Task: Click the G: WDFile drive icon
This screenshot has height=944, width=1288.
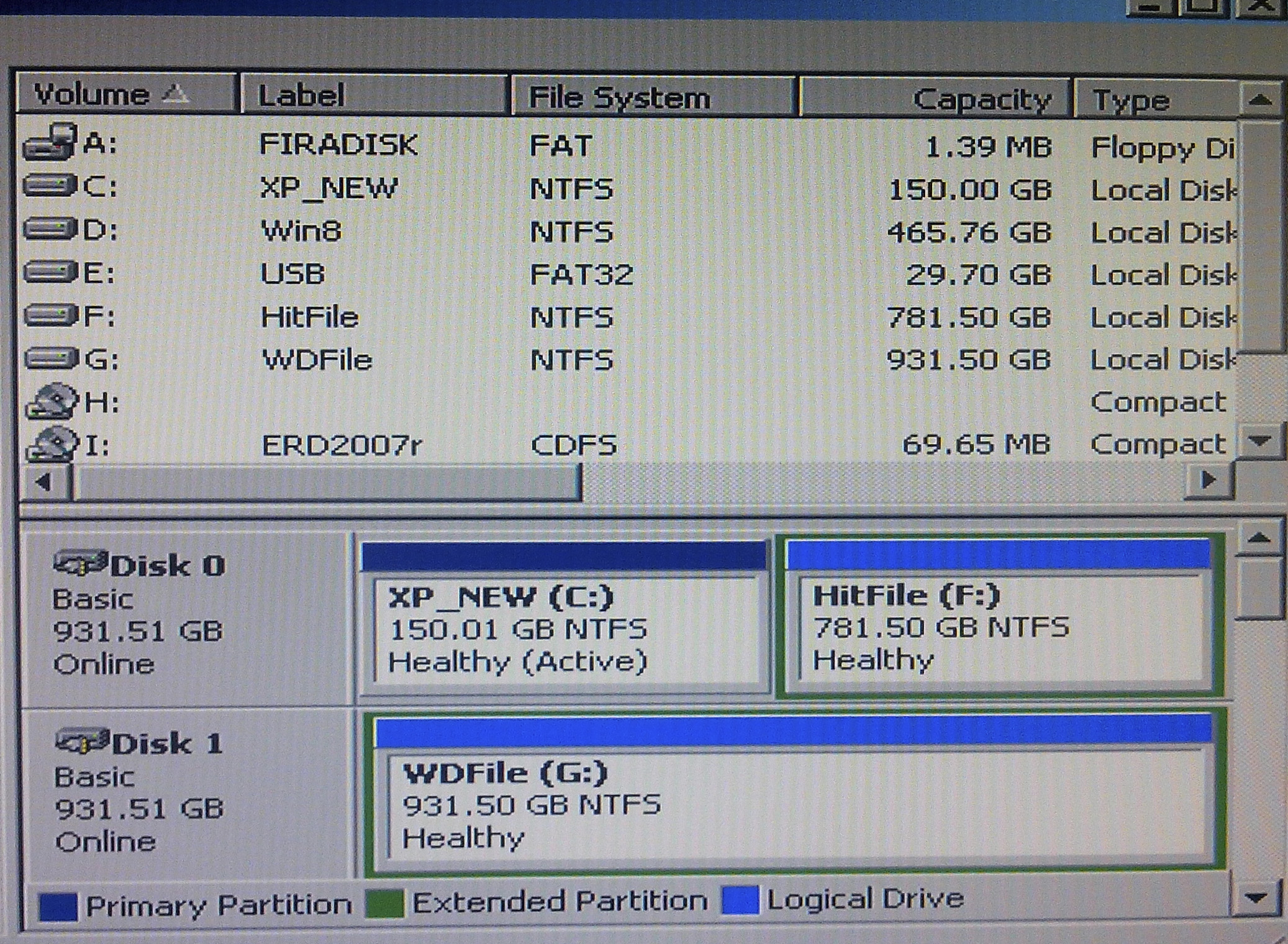Action: coord(51,358)
